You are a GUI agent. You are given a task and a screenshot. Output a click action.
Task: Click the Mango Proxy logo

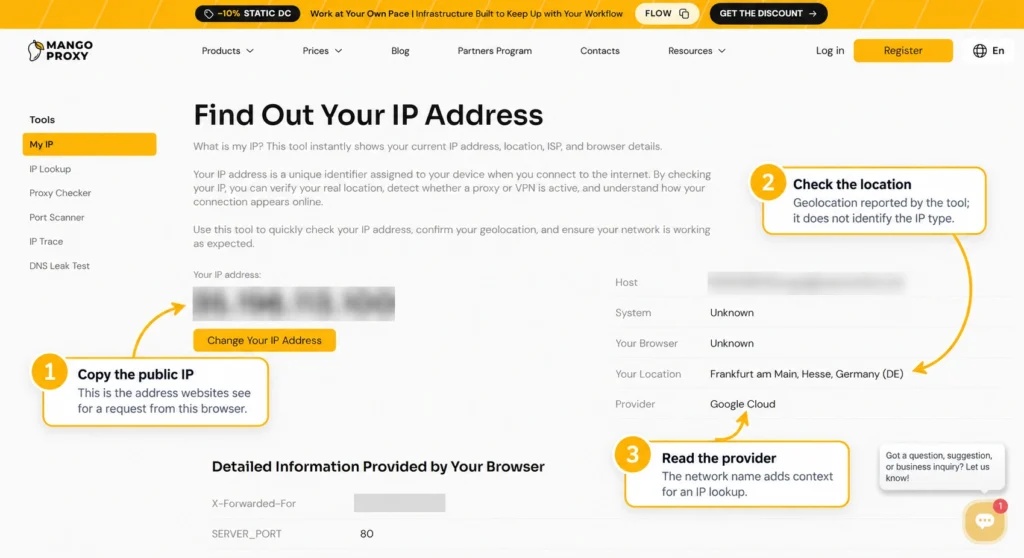tap(60, 50)
